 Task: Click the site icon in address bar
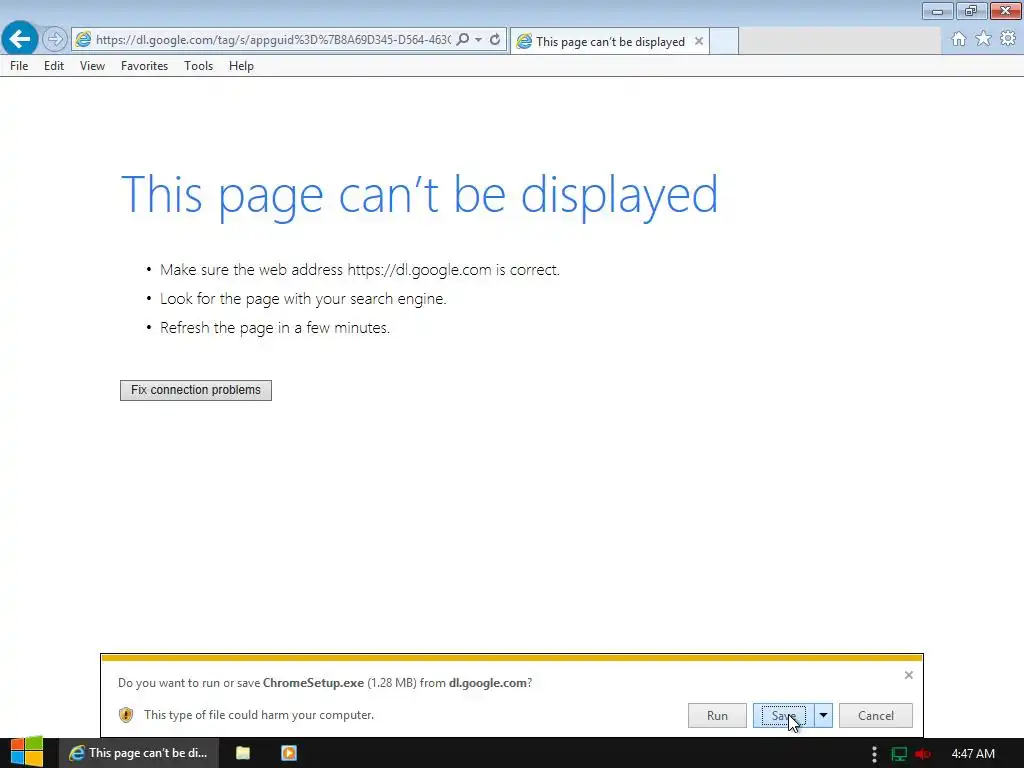click(83, 40)
